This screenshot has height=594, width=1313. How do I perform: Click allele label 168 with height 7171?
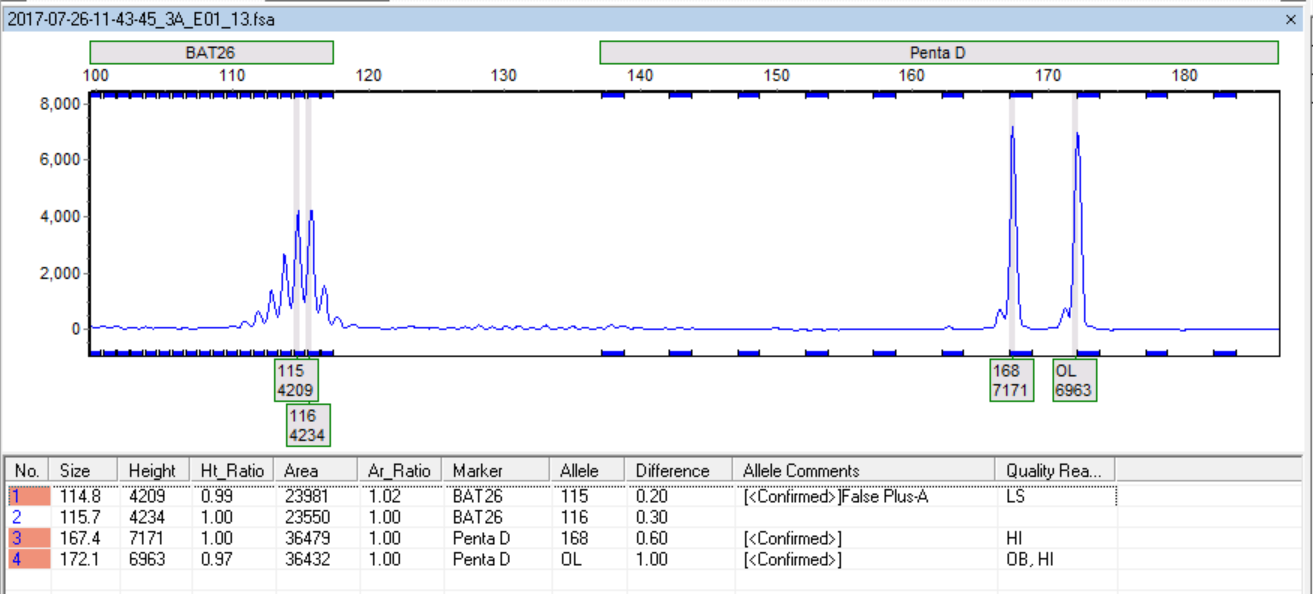pos(1010,380)
